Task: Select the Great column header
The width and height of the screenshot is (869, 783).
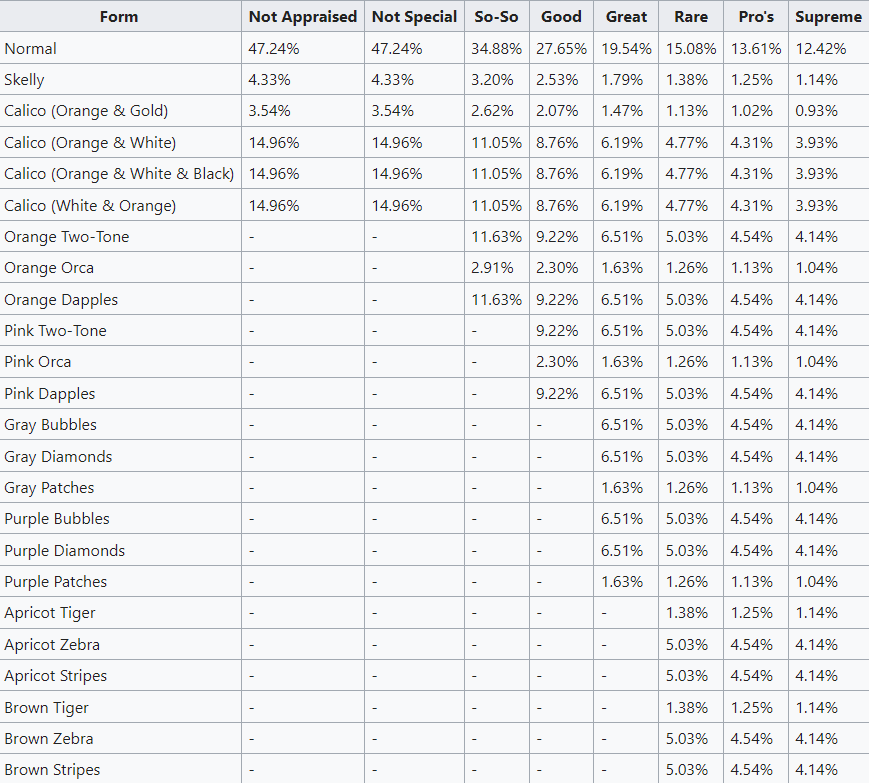Action: pyautogui.click(x=626, y=17)
